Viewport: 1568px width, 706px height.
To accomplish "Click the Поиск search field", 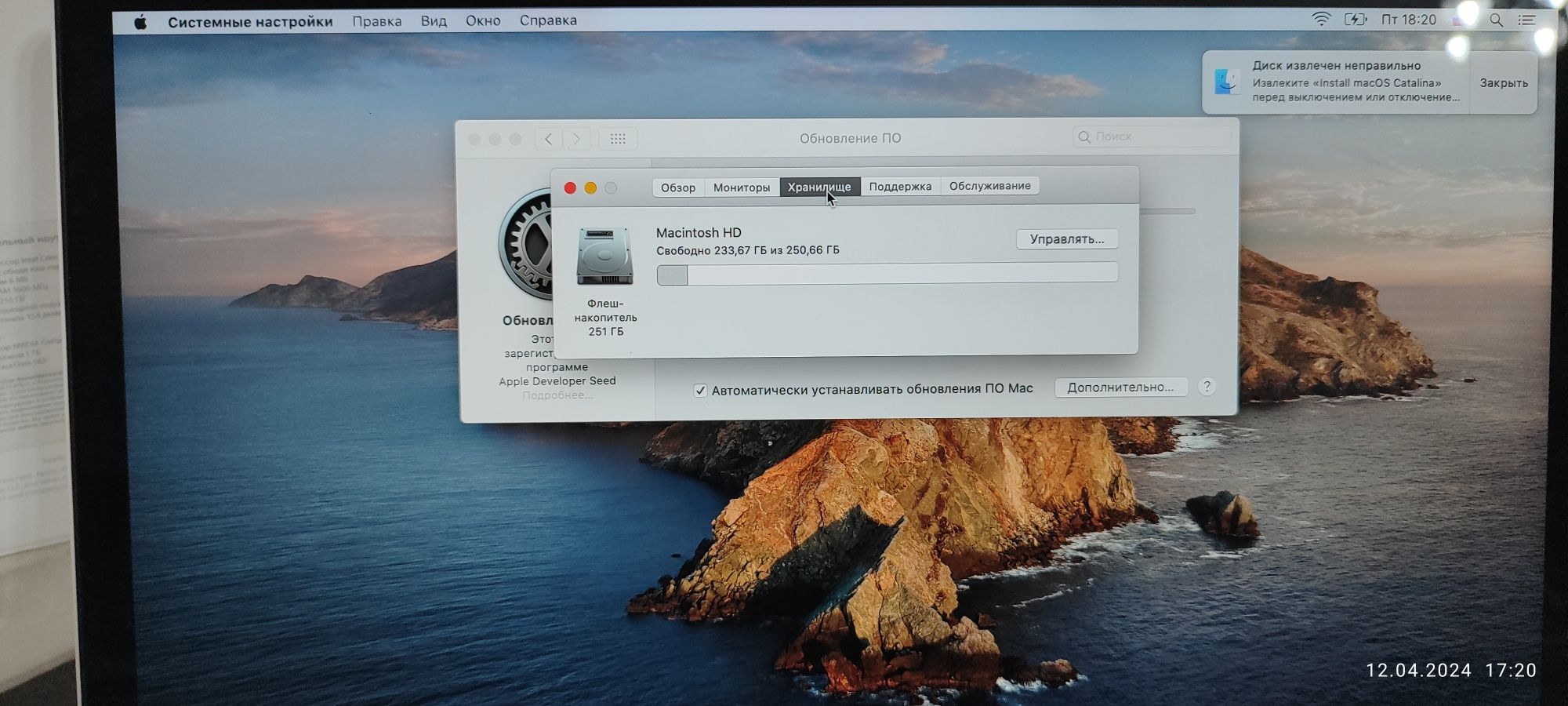I will tap(1152, 136).
